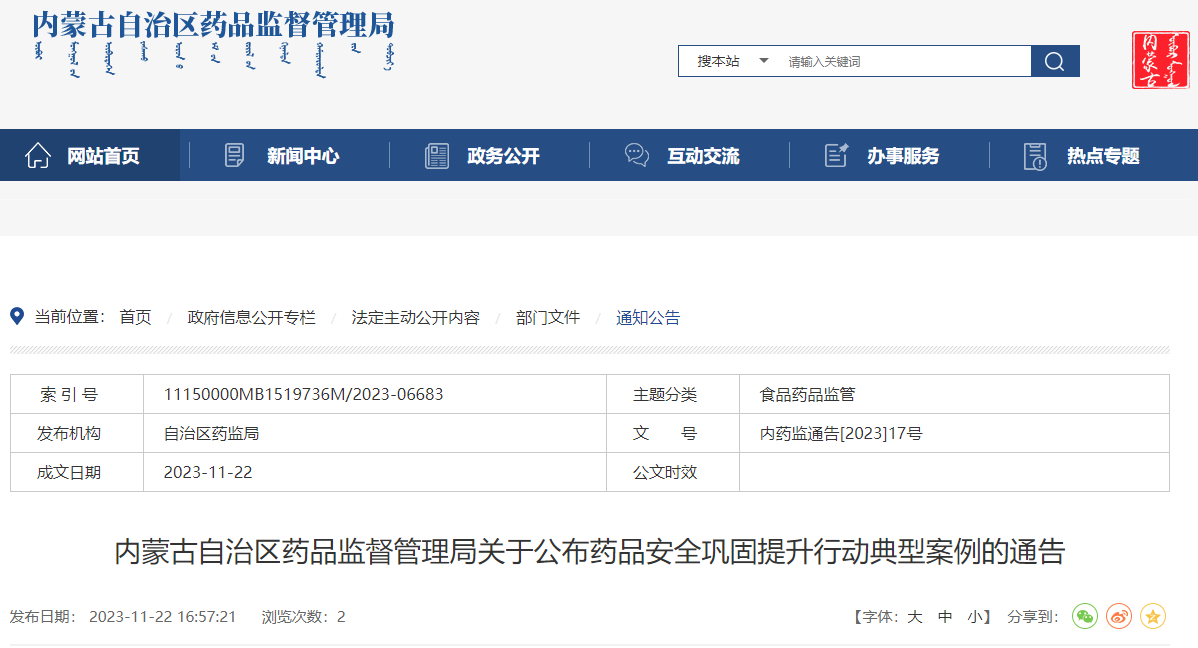Set font size to 大 (large)
Image resolution: width=1198 pixels, height=648 pixels.
coord(914,617)
